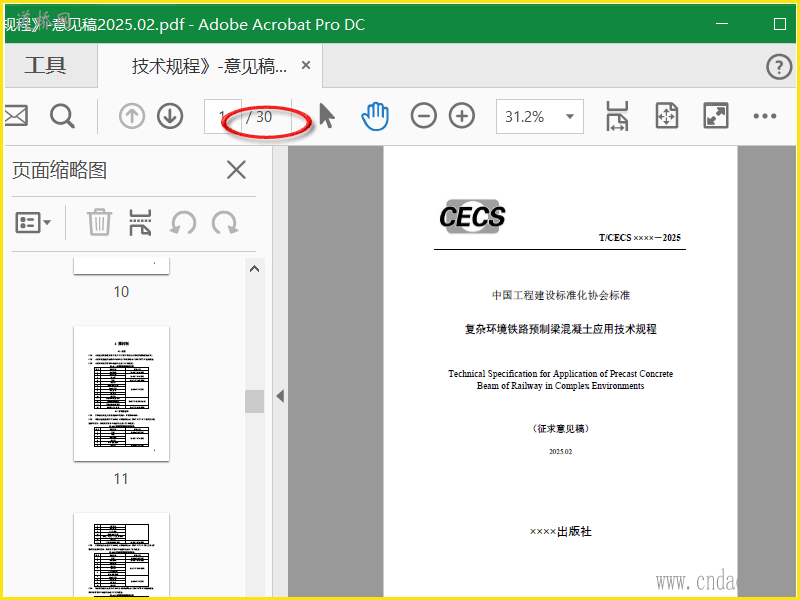Click the CECS logo on page
Viewport: 800px width, 600px height.
click(472, 216)
